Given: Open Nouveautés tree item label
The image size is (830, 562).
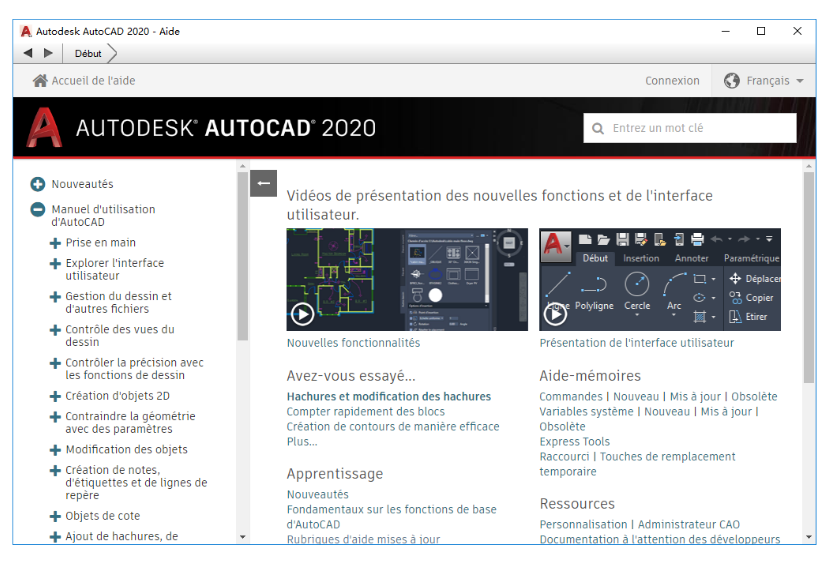Looking at the screenshot, I should (x=82, y=184).
